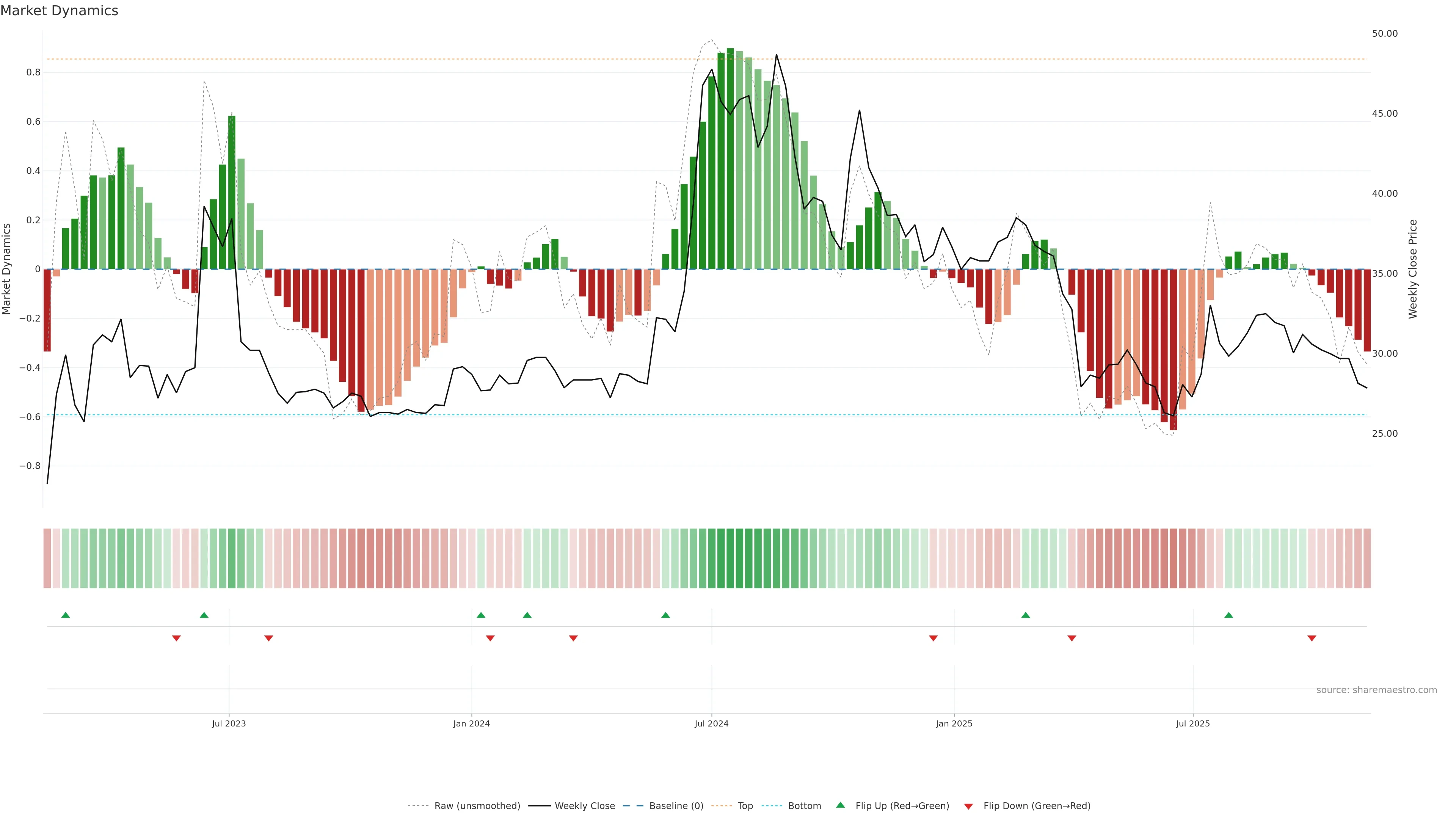Screen dimensions: 1456x819
Task: Click the rightmost red flip-down triangle marker
Action: tap(1312, 638)
